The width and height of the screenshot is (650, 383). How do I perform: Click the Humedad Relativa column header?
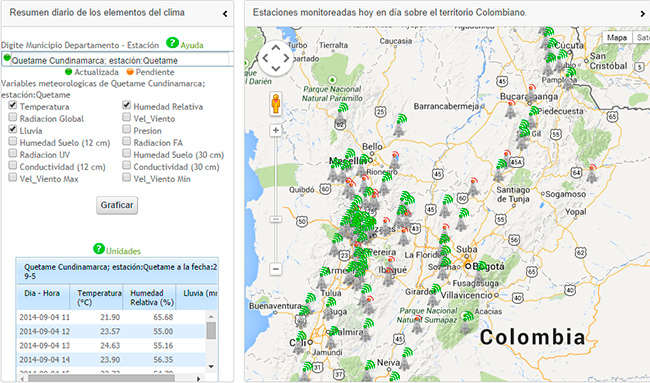coord(149,298)
